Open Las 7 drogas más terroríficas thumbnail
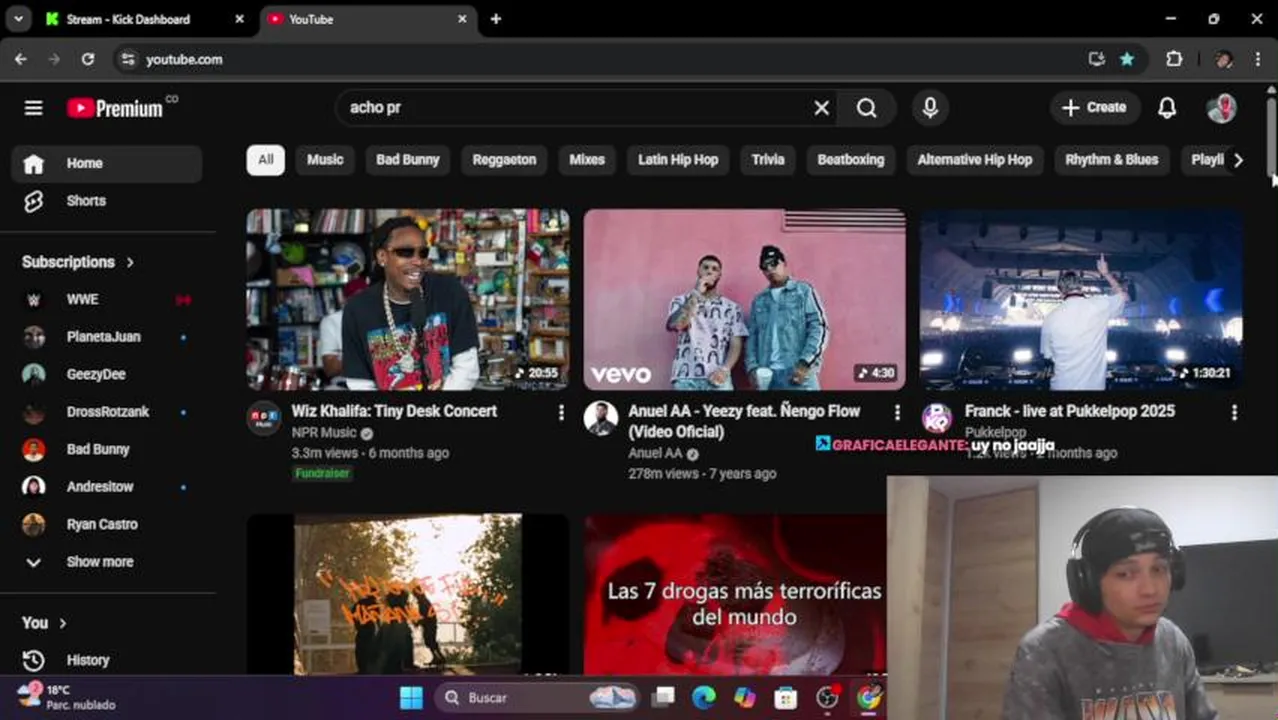Viewport: 1278px width, 720px height. tap(736, 594)
